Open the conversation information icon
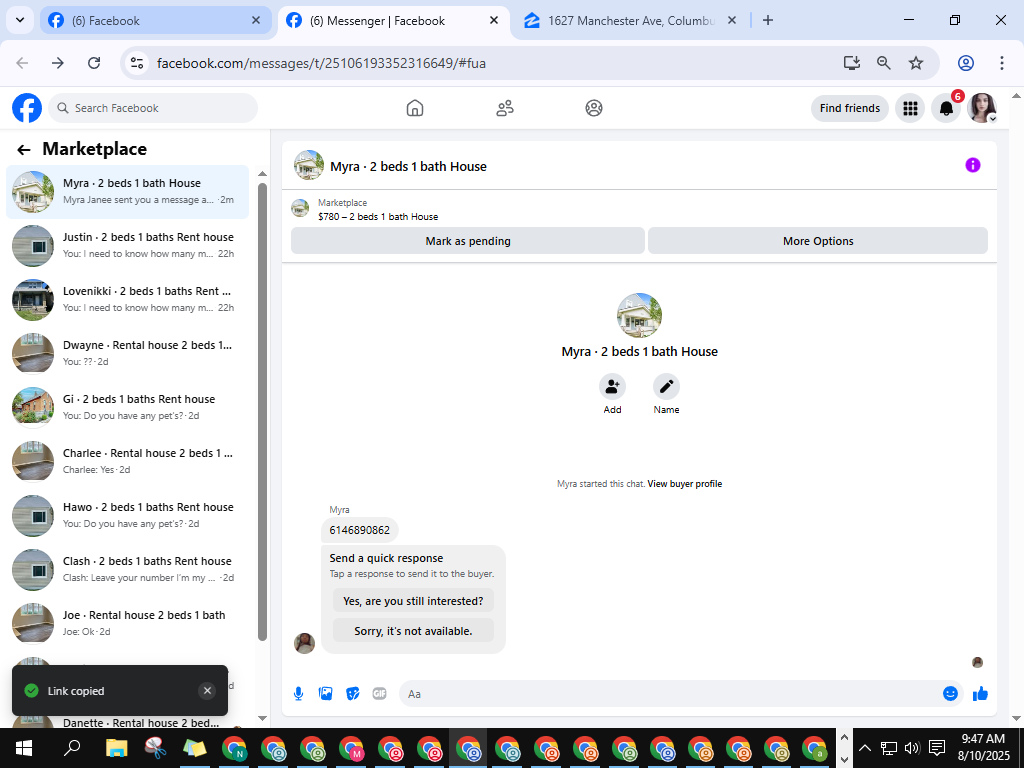 click(x=972, y=165)
